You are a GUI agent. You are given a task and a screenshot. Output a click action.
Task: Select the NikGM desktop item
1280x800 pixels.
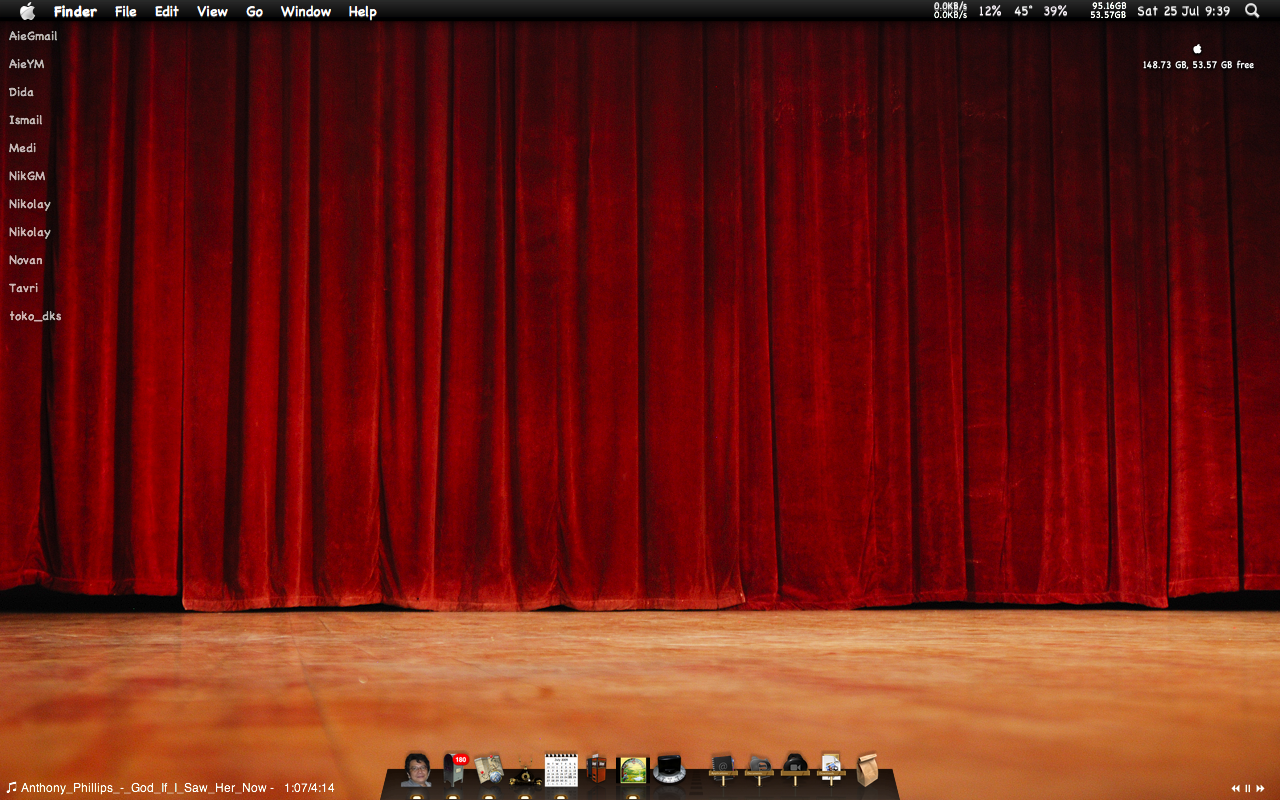point(27,176)
